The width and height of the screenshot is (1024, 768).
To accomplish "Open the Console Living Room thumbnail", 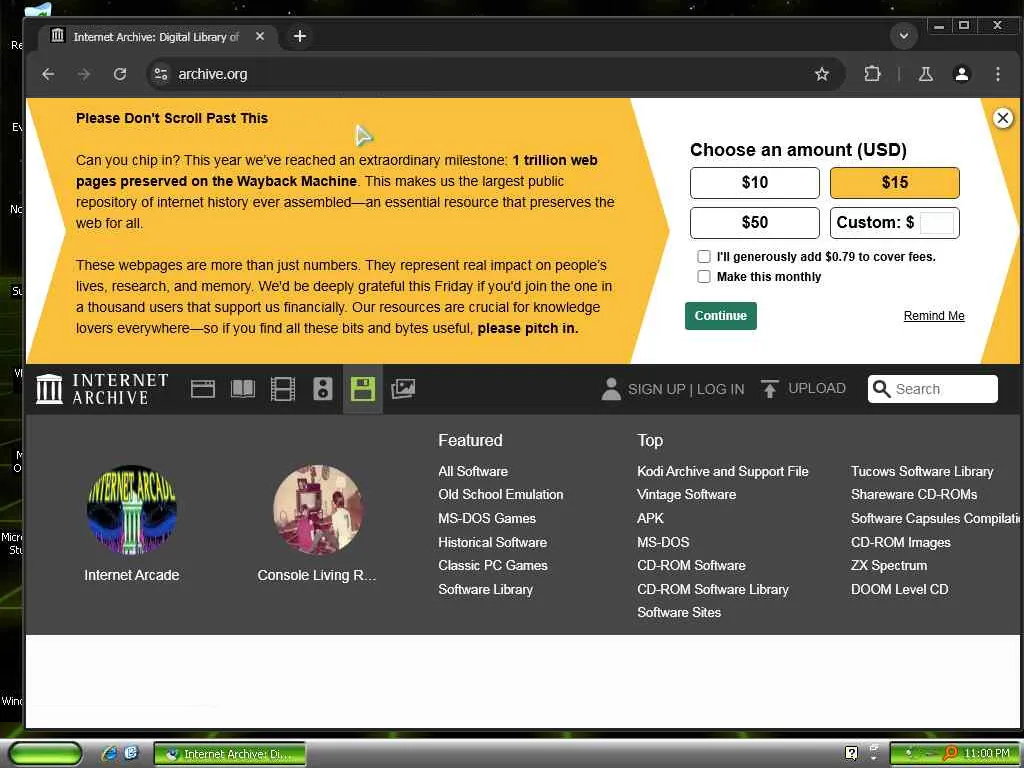I will 317,510.
